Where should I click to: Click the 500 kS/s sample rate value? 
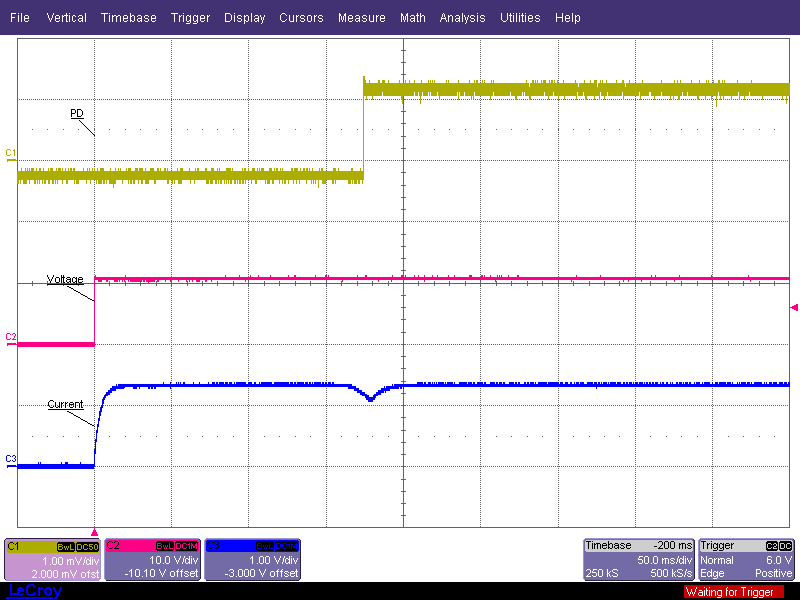pos(671,573)
